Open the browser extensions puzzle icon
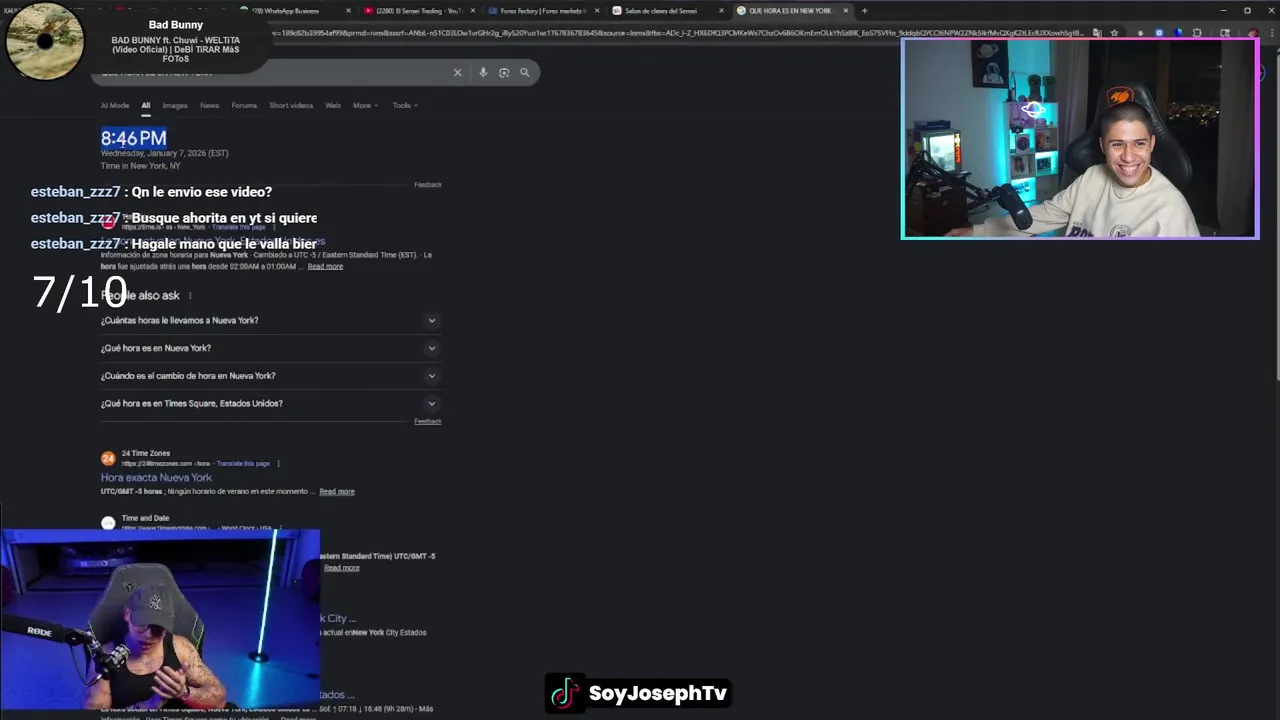The width and height of the screenshot is (1280, 720). click(1197, 33)
